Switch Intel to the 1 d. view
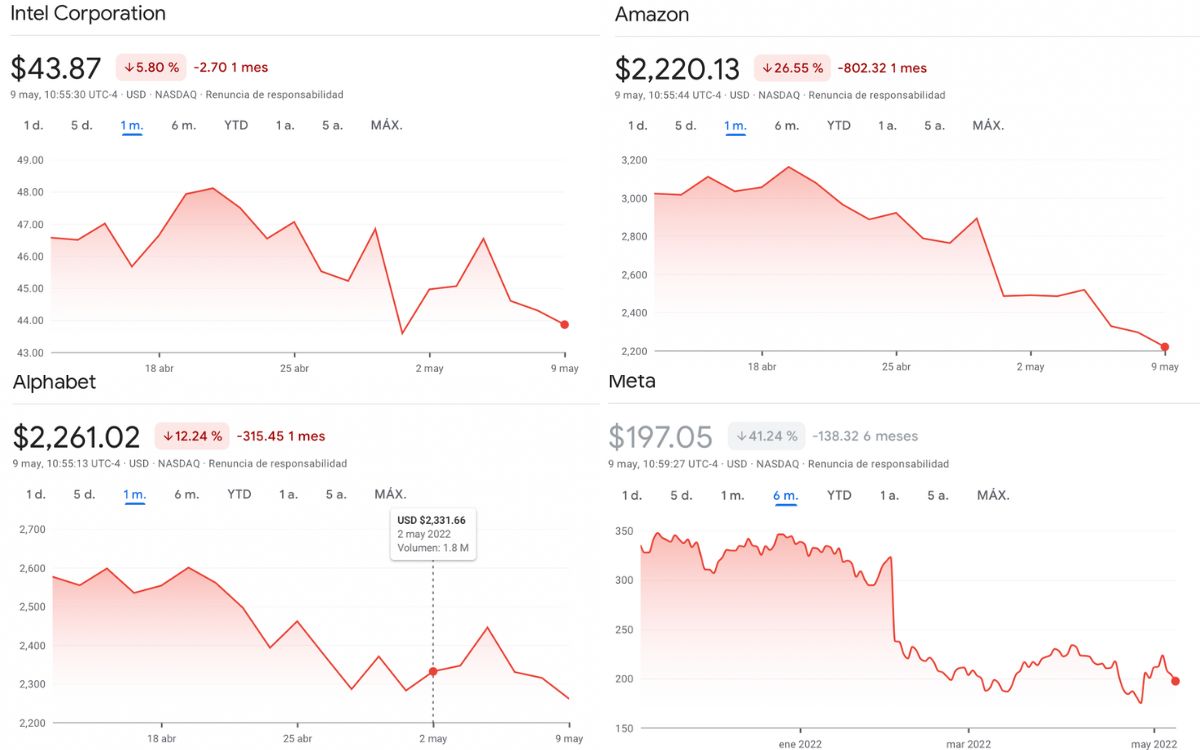Image resolution: width=1200 pixels, height=750 pixels. [x=31, y=126]
